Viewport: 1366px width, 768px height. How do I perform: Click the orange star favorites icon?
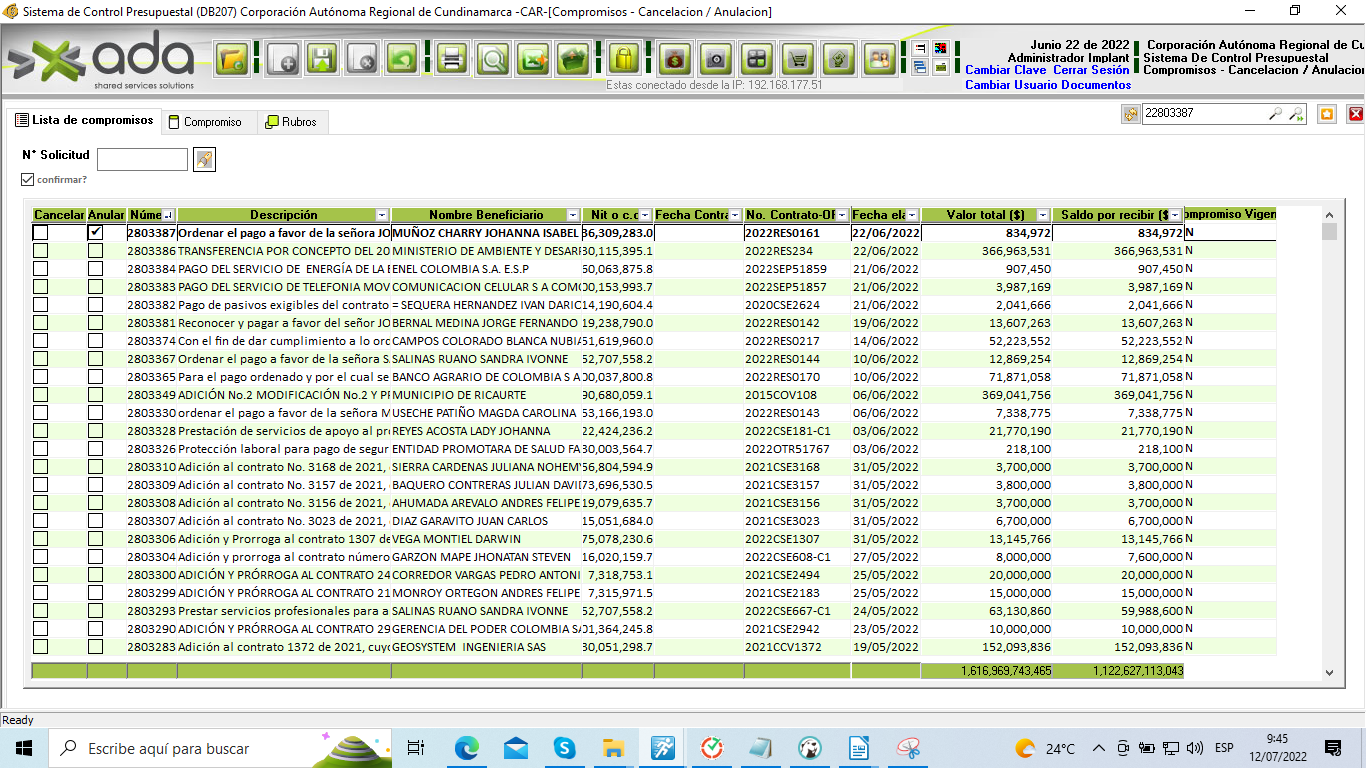[1326, 114]
